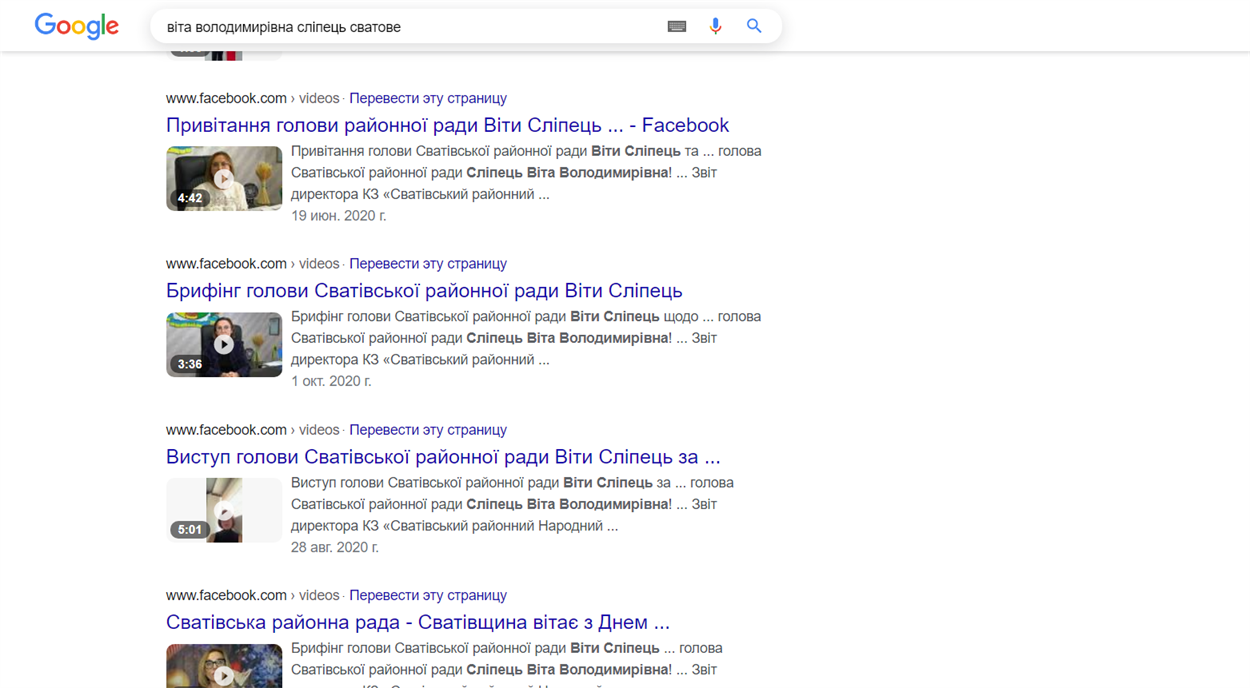
Task: Translate the 'Виступ голови' result page
Action: tap(428, 430)
